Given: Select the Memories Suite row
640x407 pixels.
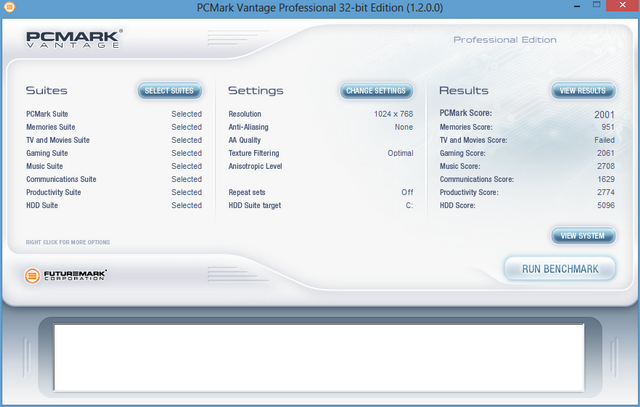Looking at the screenshot, I should pyautogui.click(x=114, y=127).
